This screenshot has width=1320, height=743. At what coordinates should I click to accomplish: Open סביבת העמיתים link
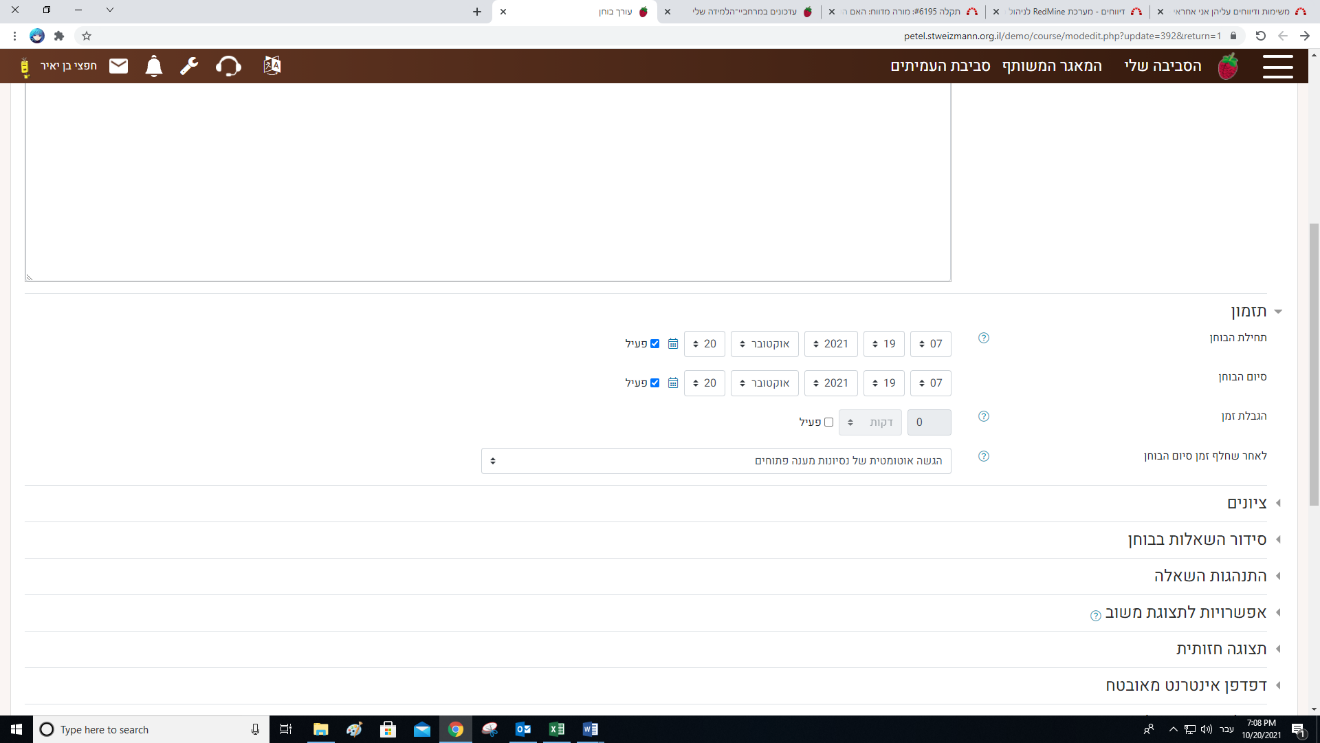[x=941, y=67]
